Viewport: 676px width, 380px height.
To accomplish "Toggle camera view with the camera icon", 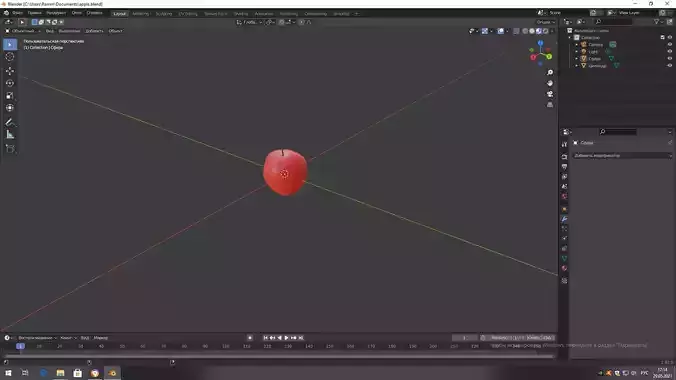I will [x=550, y=94].
